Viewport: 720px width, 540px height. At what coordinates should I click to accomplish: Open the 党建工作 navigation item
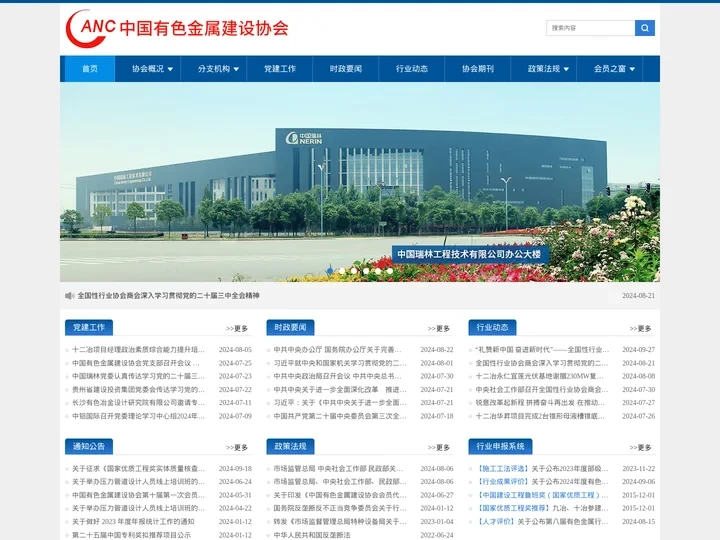click(x=280, y=69)
